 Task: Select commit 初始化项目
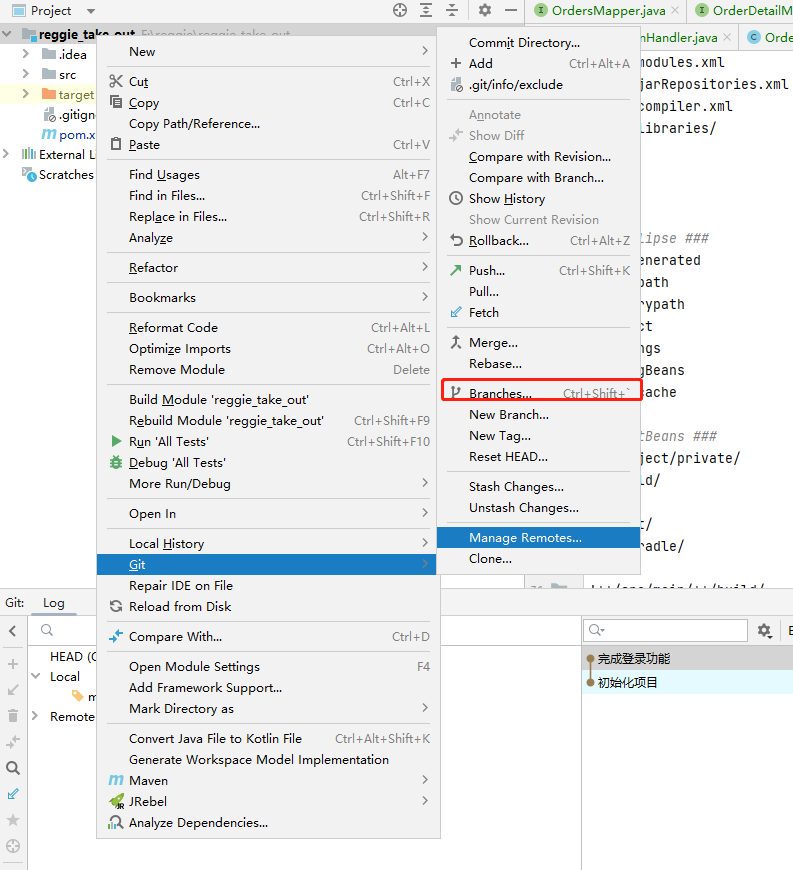click(x=688, y=682)
